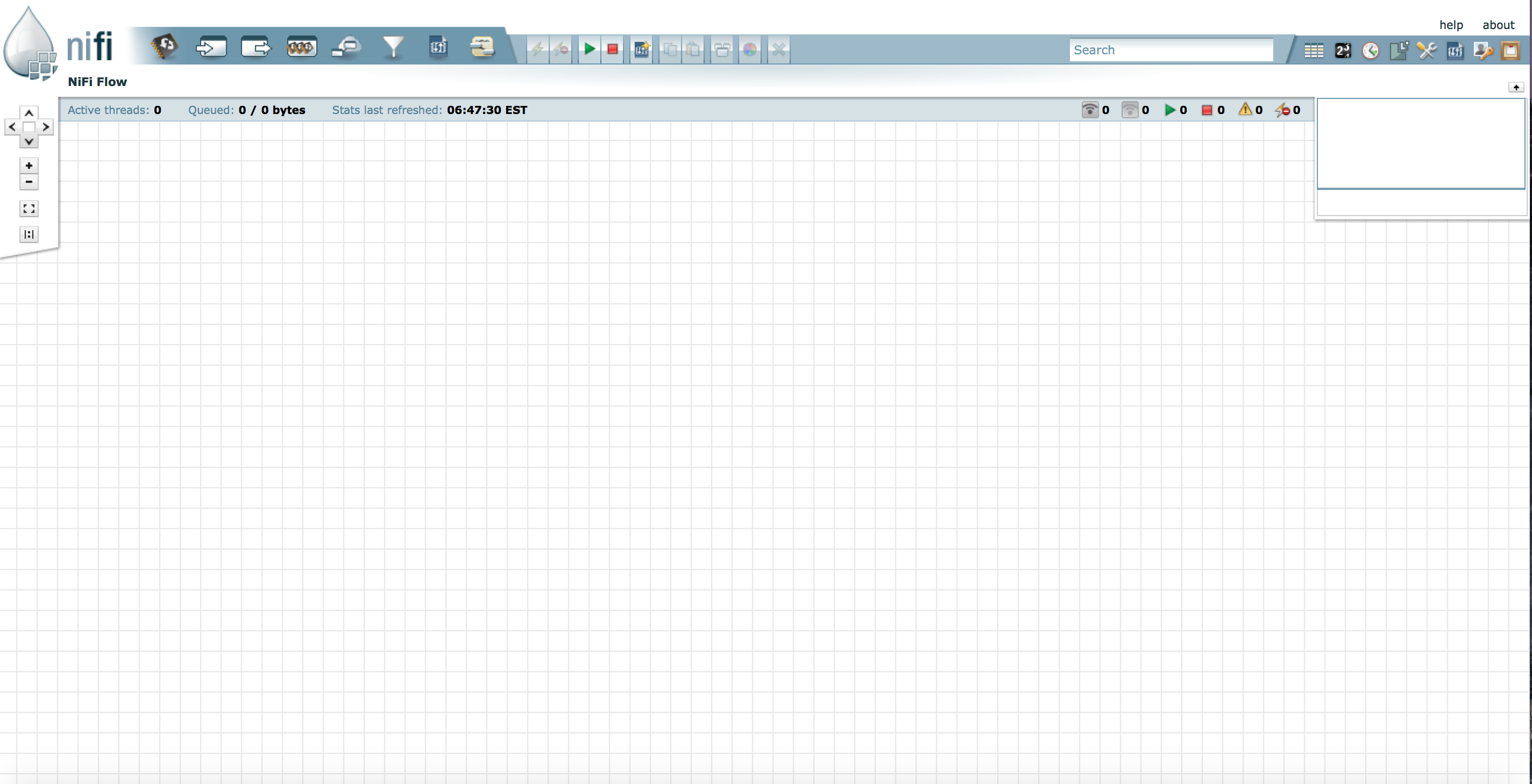Collapse the birdseye outline panel arrow
Viewport: 1532px width, 784px height.
(1516, 87)
